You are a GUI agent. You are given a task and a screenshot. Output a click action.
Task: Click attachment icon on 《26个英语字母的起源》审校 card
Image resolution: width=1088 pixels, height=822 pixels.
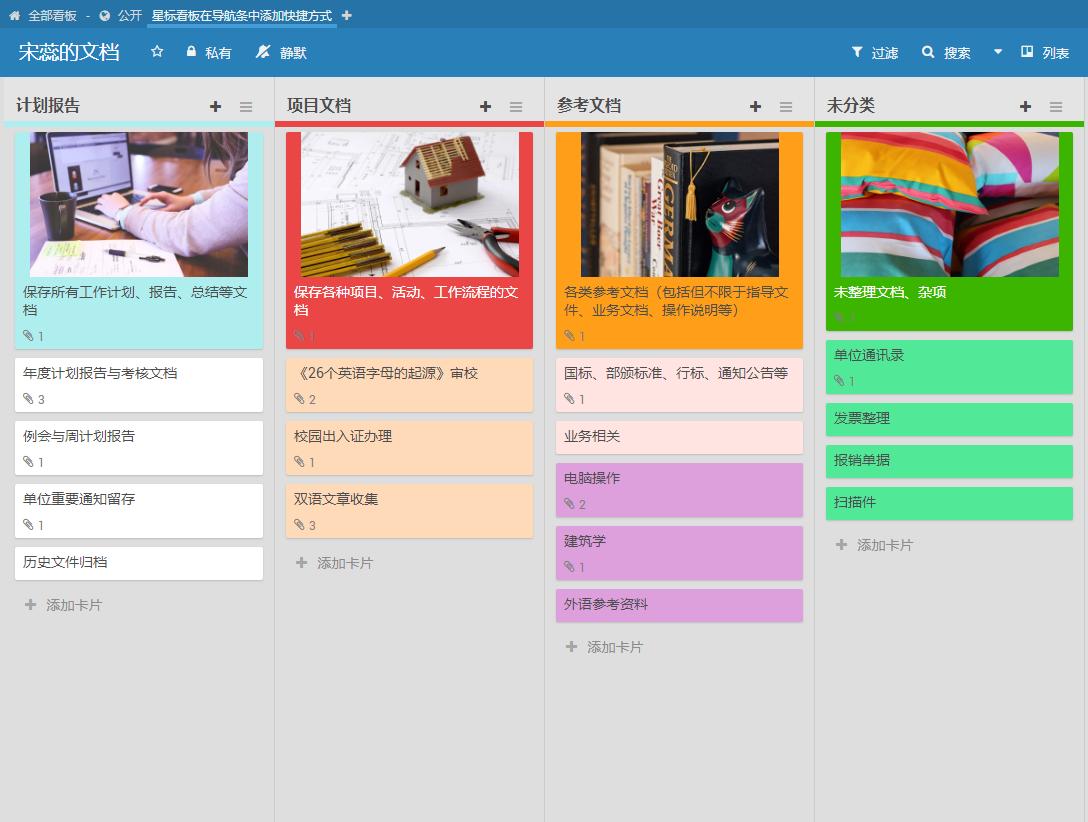click(x=299, y=399)
